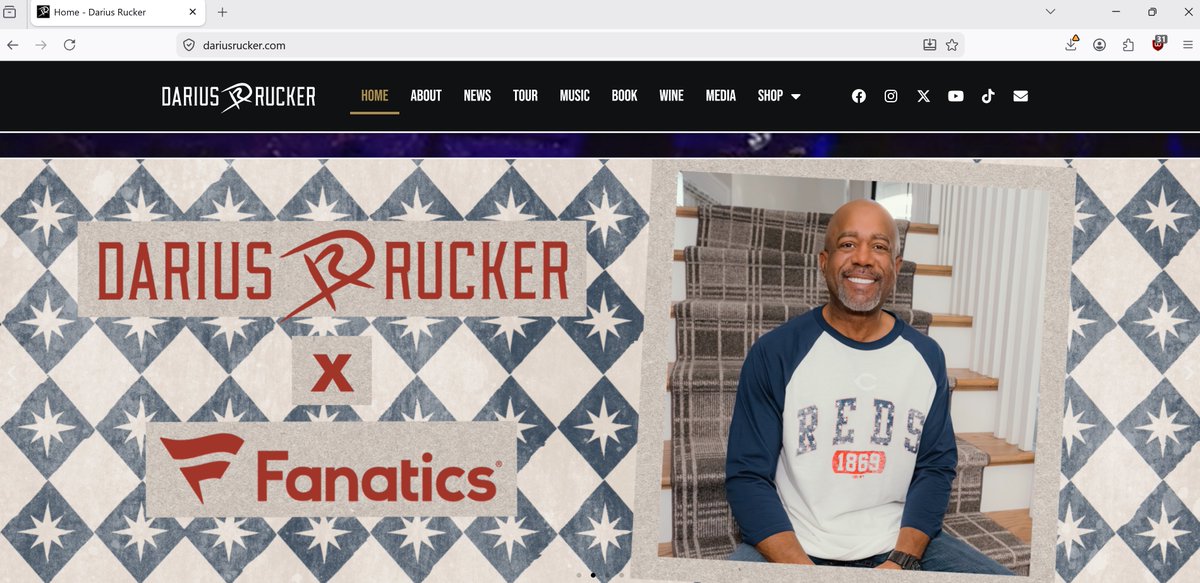Click the red Darius Rucker banner title

click(332, 269)
